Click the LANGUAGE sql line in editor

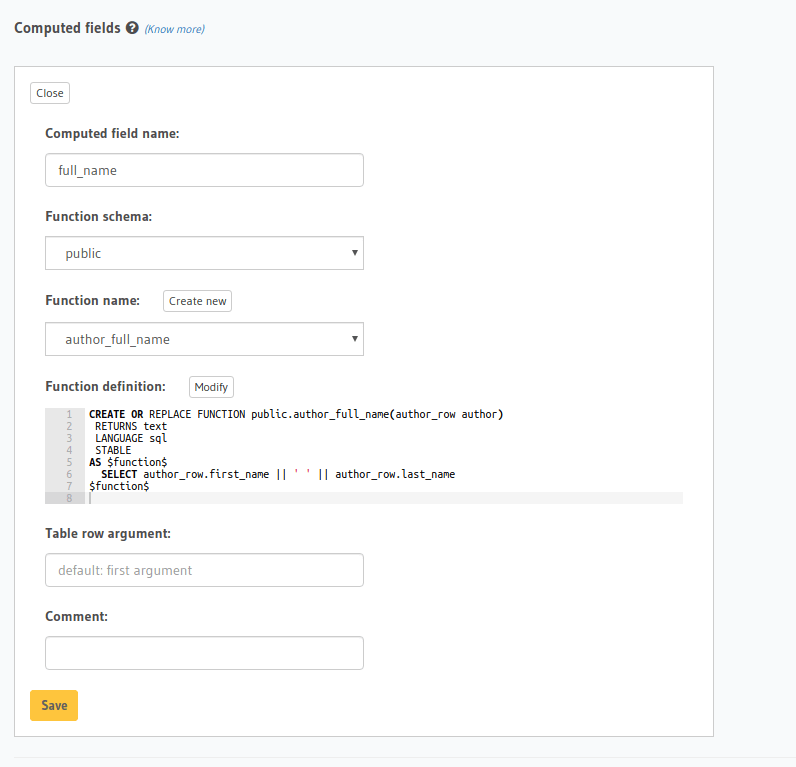click(131, 438)
